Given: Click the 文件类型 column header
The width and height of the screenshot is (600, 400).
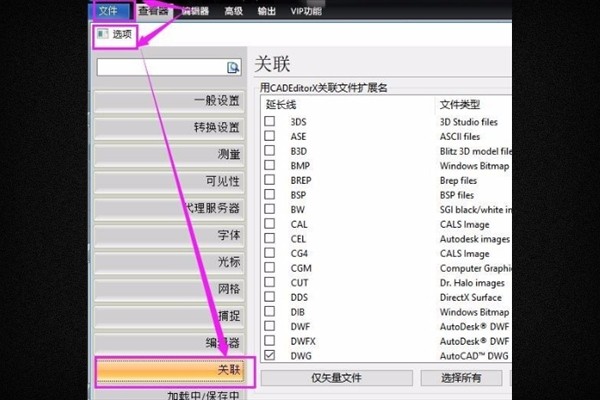Looking at the screenshot, I should [460, 104].
